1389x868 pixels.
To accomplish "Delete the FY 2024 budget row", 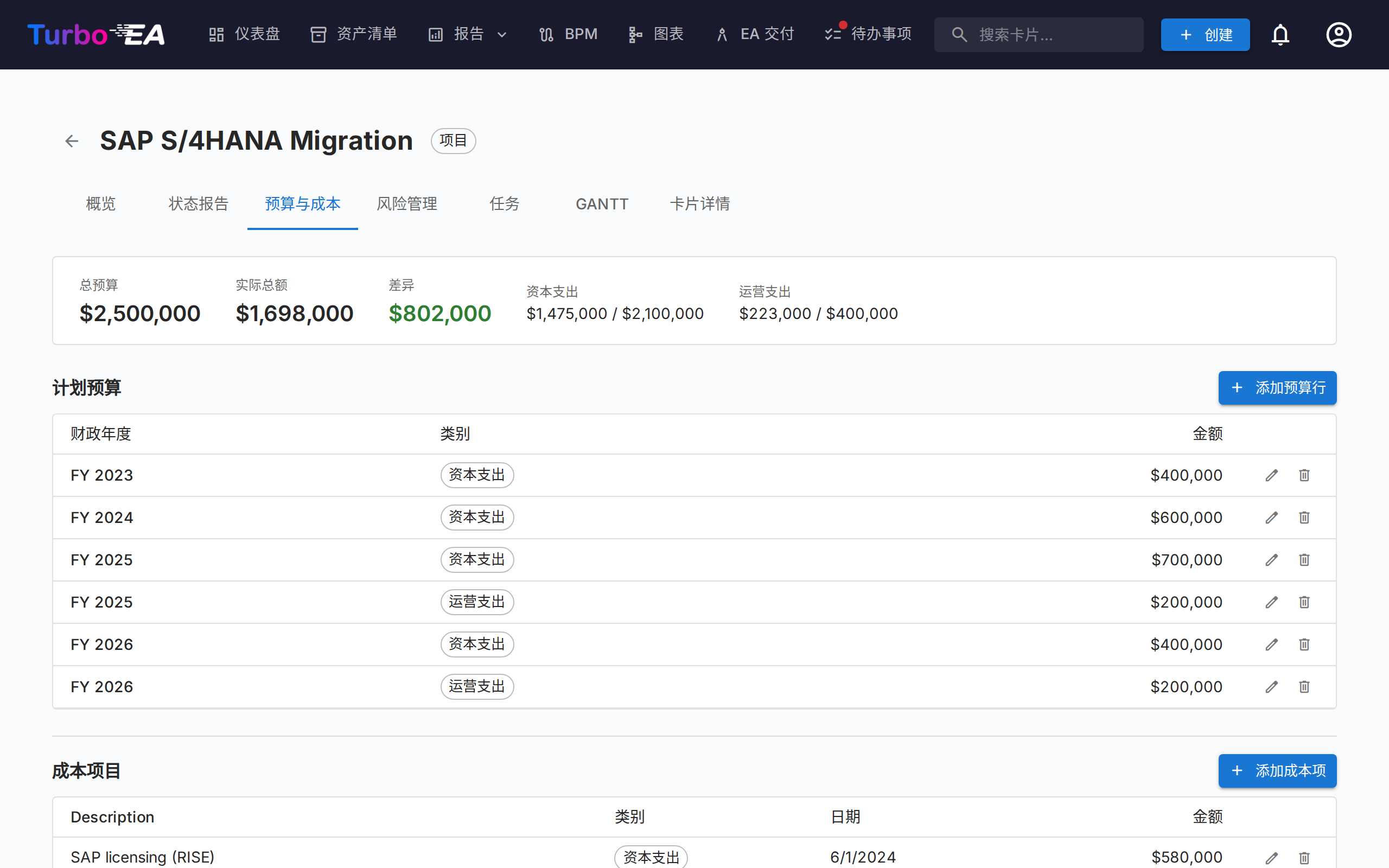I will [1304, 518].
